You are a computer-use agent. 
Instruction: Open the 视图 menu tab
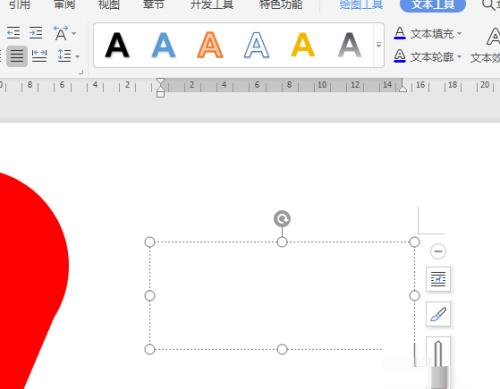[x=109, y=5]
